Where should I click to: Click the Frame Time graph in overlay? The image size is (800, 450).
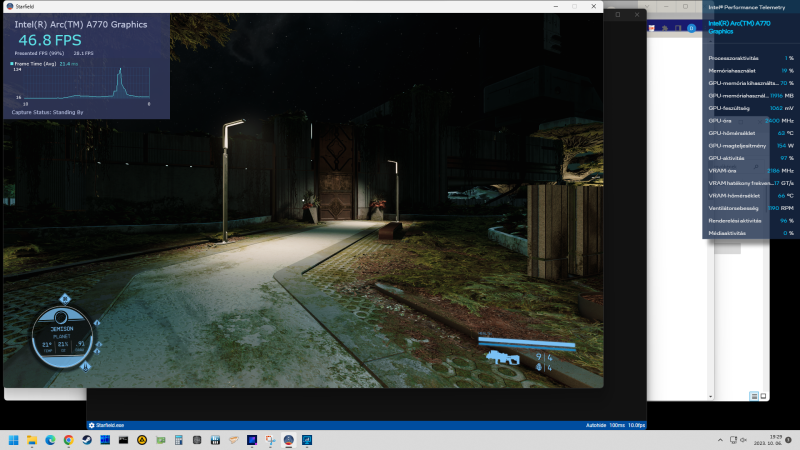point(87,83)
